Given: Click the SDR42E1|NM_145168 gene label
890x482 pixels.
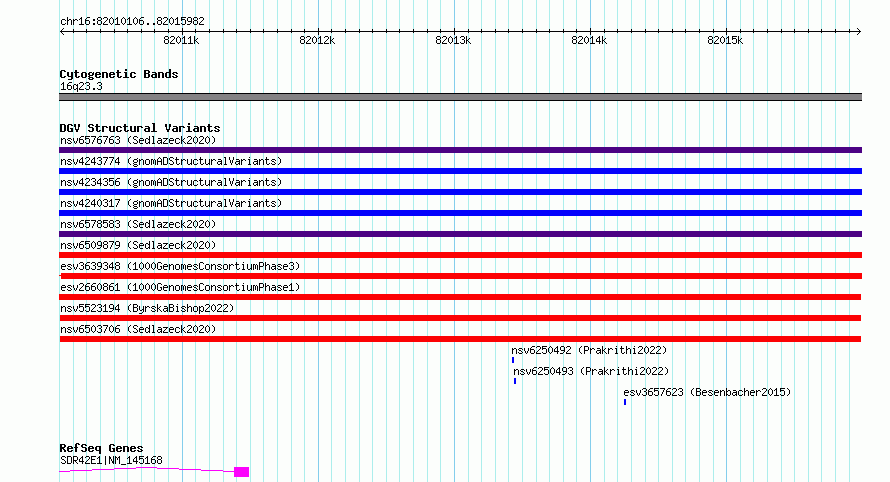Looking at the screenshot, I should pyautogui.click(x=111, y=460).
